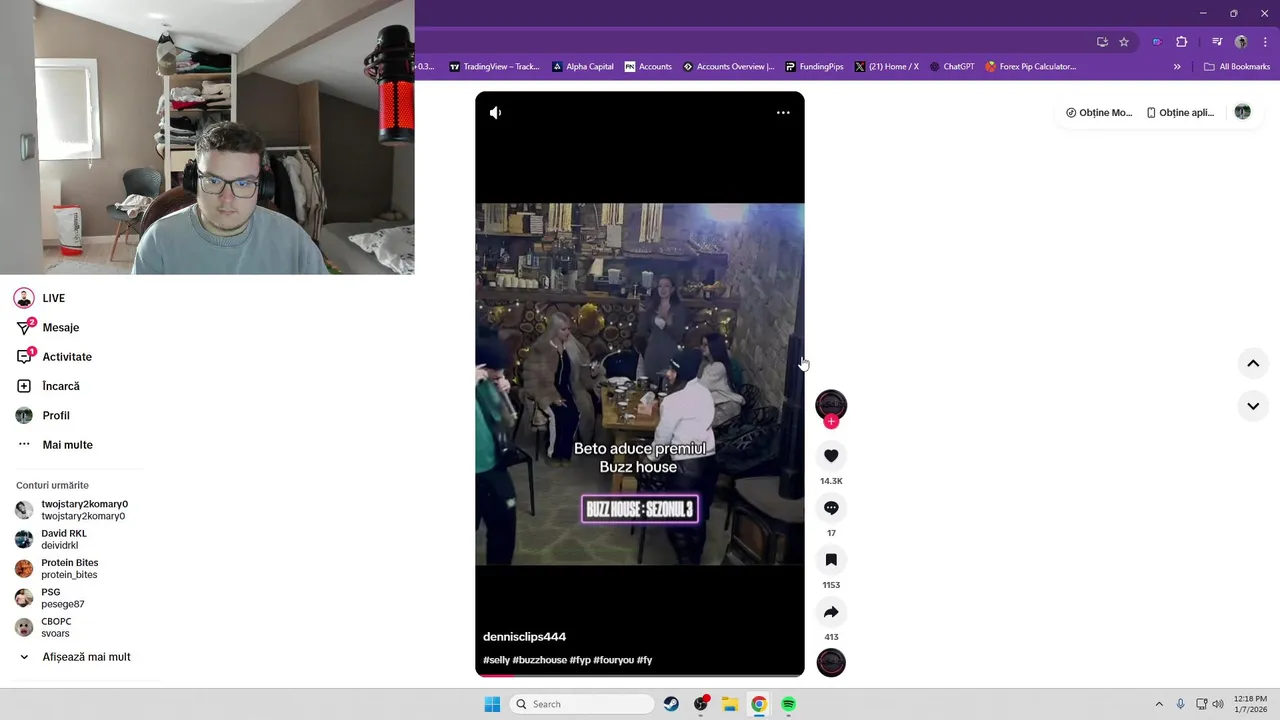Open the All Bookmarks folder
Image resolution: width=1280 pixels, height=720 pixels.
pyautogui.click(x=1237, y=67)
